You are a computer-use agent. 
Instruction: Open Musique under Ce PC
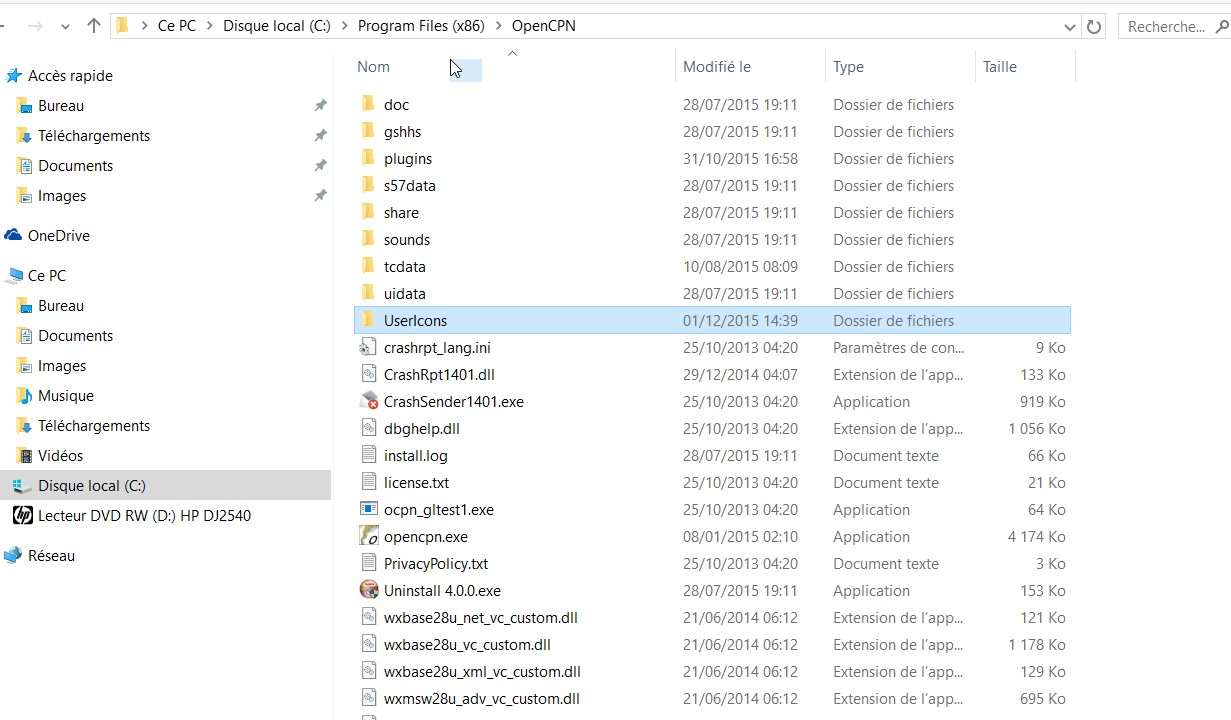[x=66, y=396]
